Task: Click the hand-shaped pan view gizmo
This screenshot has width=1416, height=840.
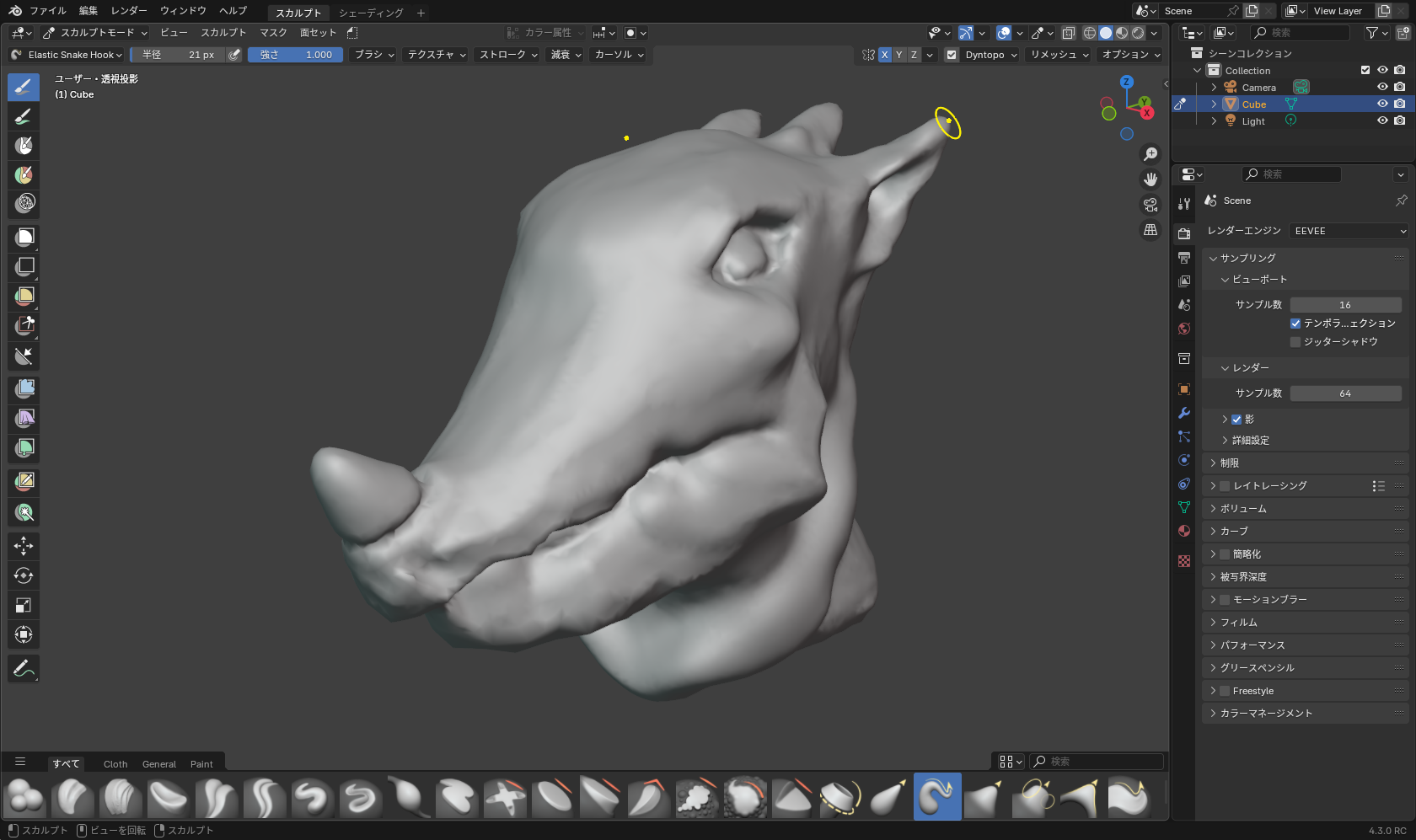Action: (1150, 179)
